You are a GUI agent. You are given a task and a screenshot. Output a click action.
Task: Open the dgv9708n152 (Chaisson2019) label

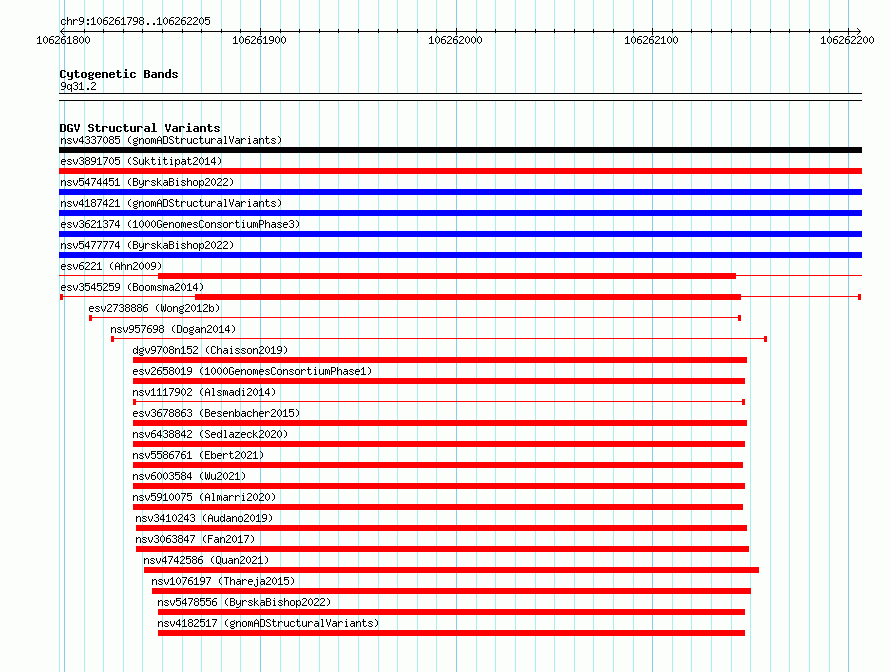click(210, 350)
